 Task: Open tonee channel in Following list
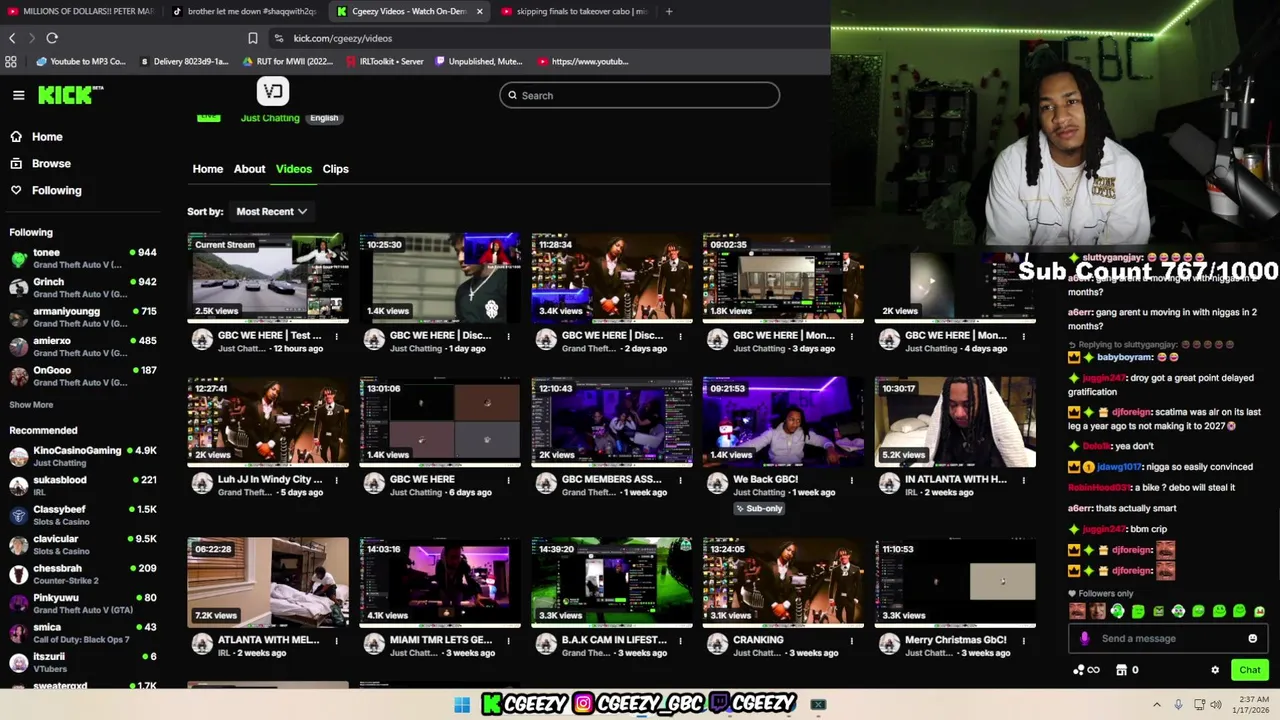(x=83, y=258)
